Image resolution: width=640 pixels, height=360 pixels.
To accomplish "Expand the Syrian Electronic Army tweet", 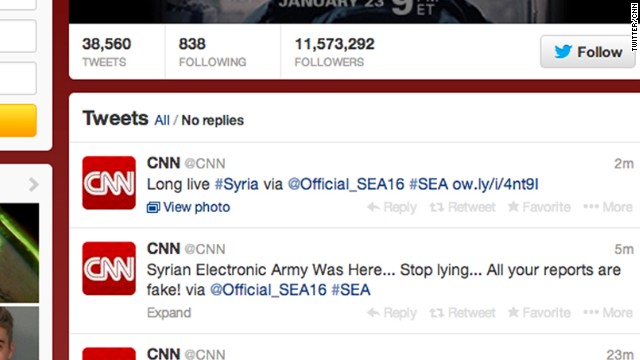I will point(169,313).
